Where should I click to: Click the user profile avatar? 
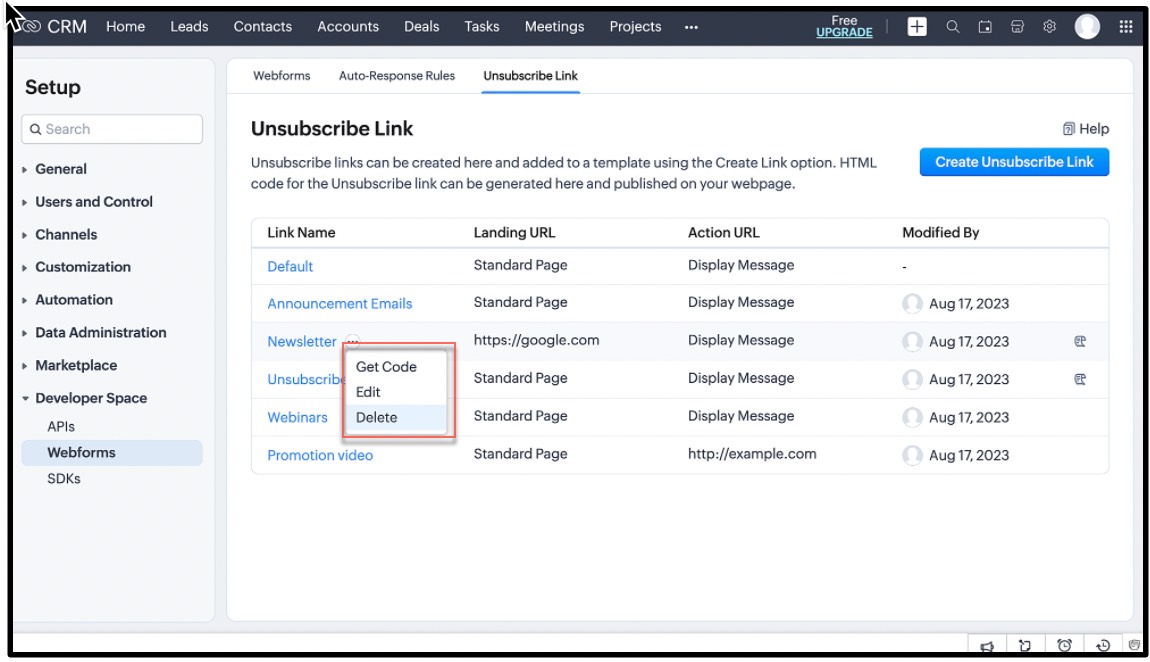[x=1087, y=27]
